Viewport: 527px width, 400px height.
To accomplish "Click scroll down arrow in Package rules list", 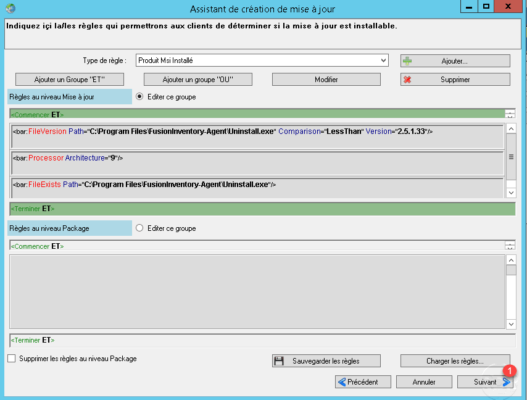I will [511, 324].
